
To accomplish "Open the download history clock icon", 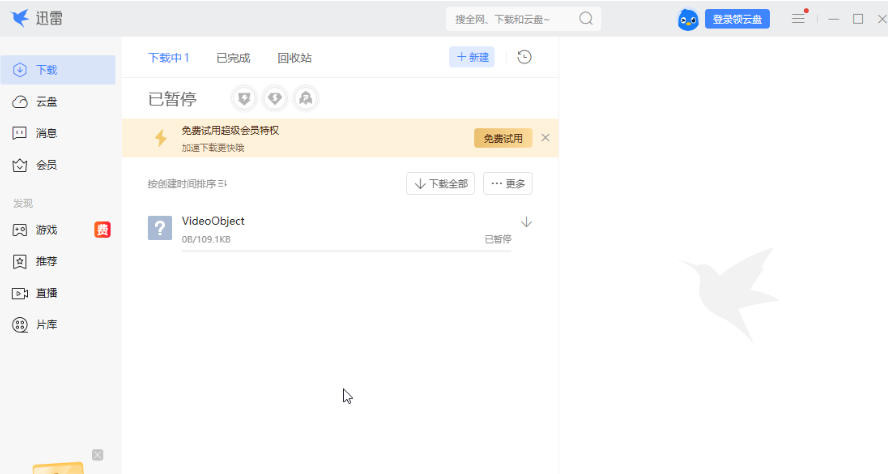I will coord(524,57).
